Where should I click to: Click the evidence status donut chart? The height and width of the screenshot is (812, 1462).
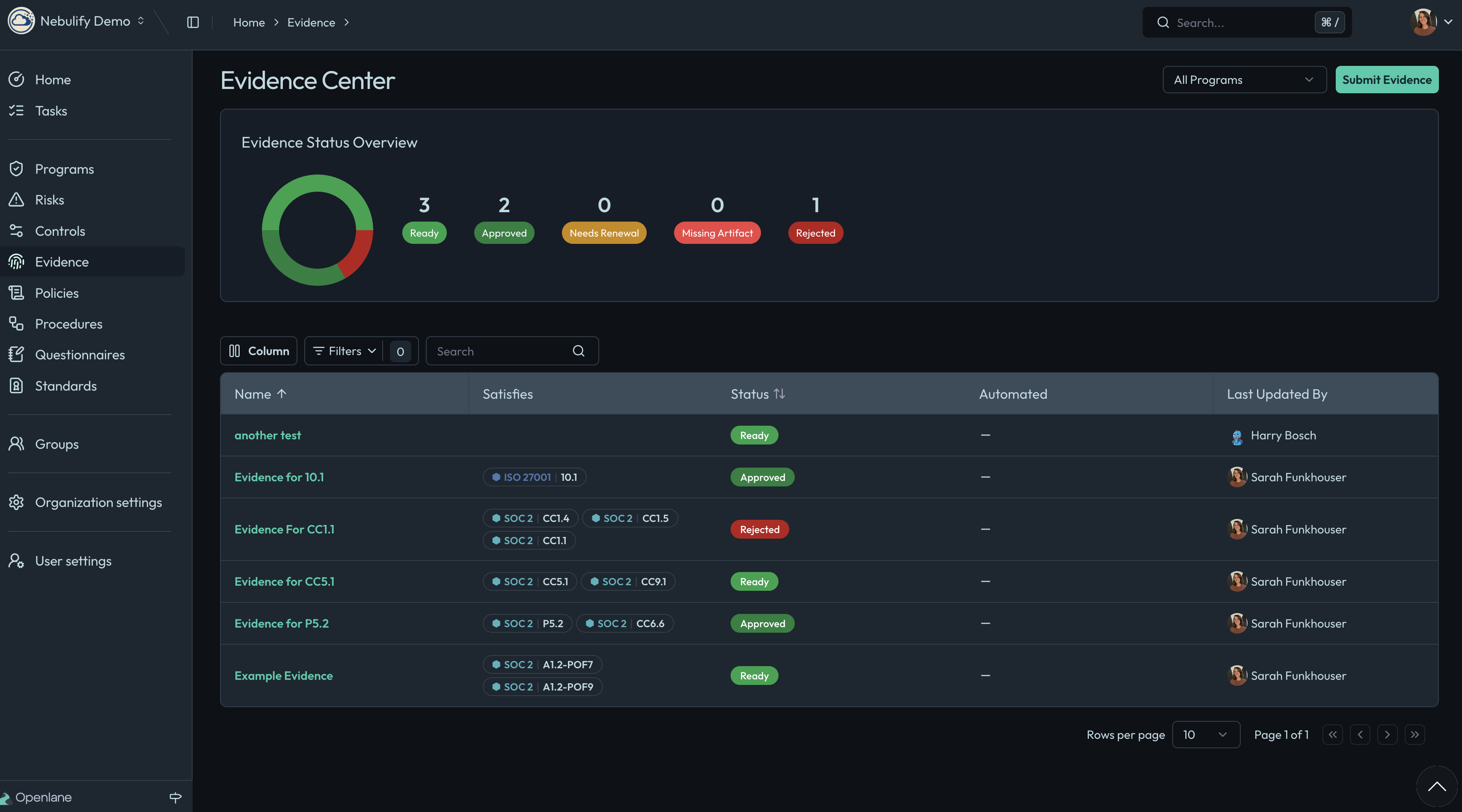click(x=317, y=230)
